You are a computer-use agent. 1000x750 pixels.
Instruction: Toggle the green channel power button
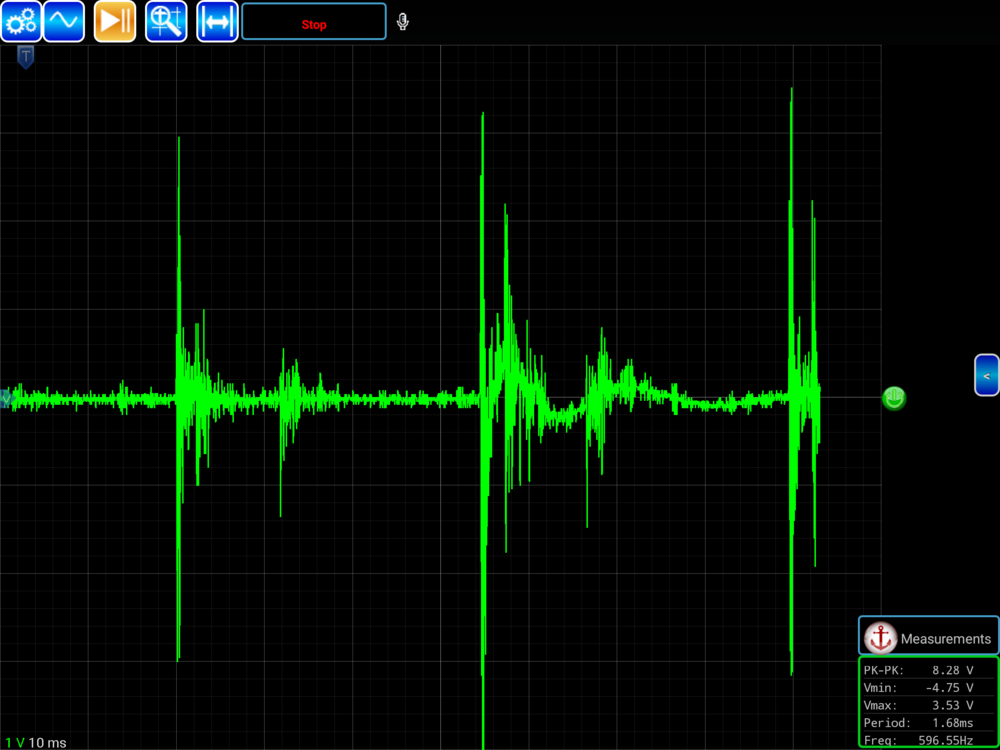[894, 398]
